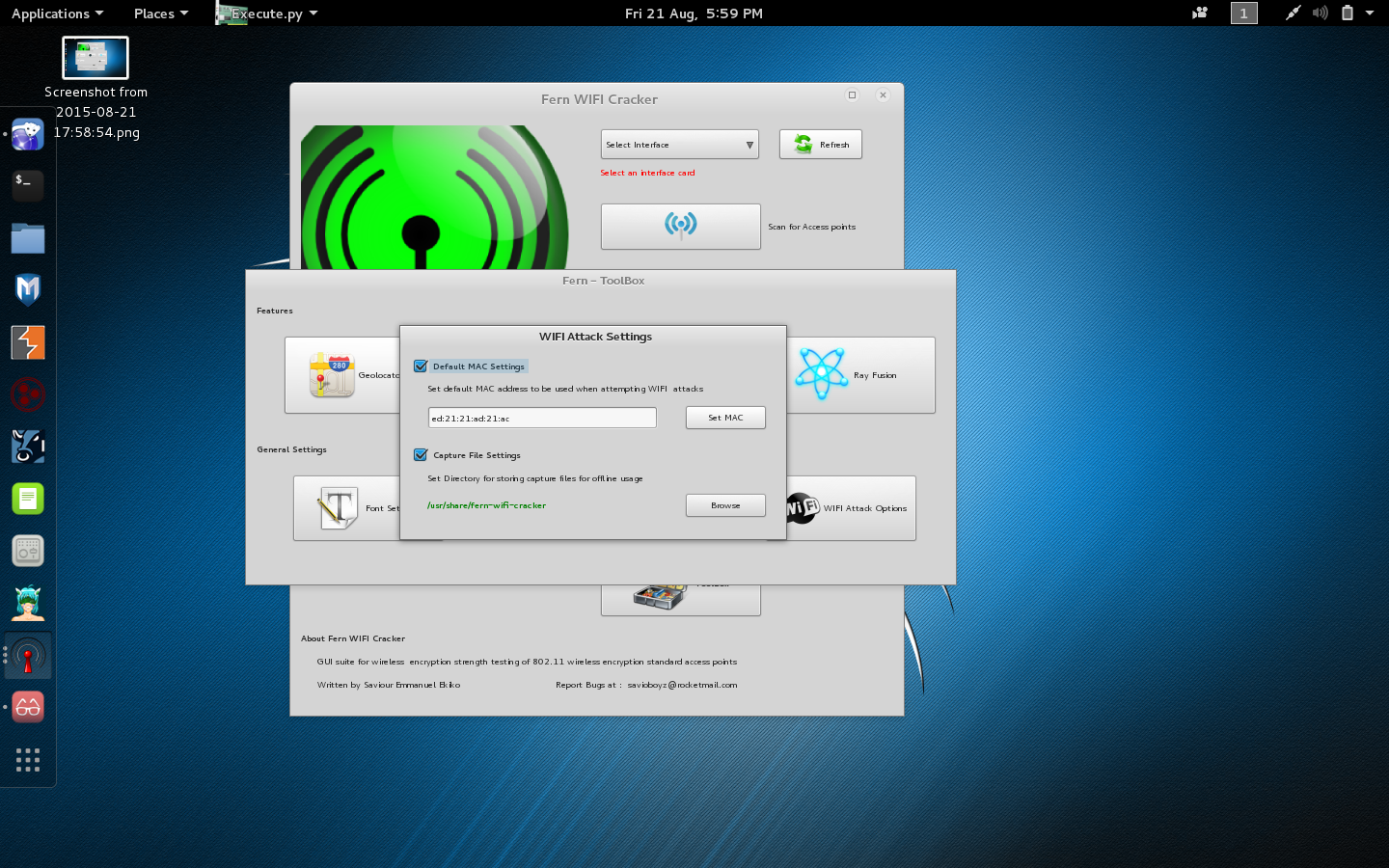Screen dimensions: 1389x868
Task: Open Show Applications grid in dock
Action: coord(27,760)
